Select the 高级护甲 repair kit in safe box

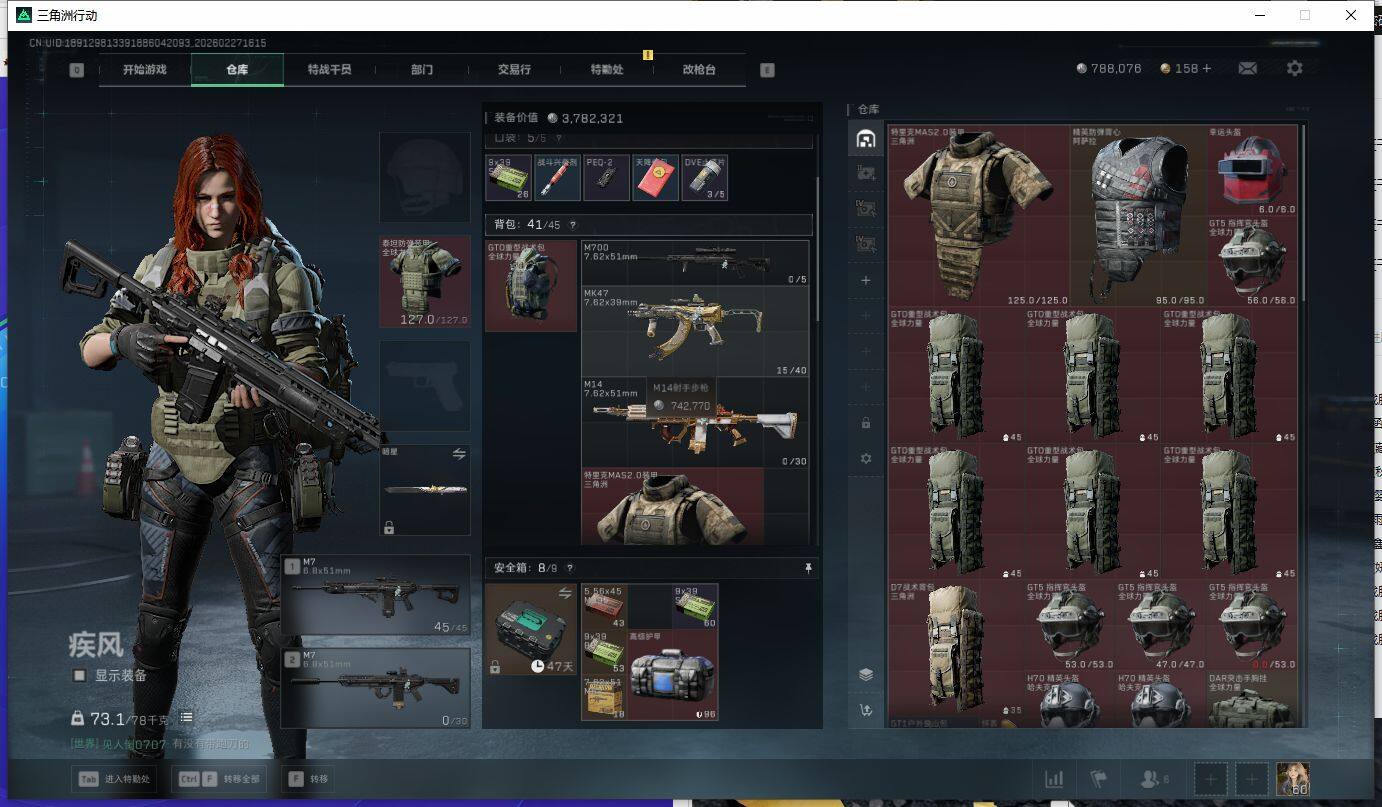point(672,675)
